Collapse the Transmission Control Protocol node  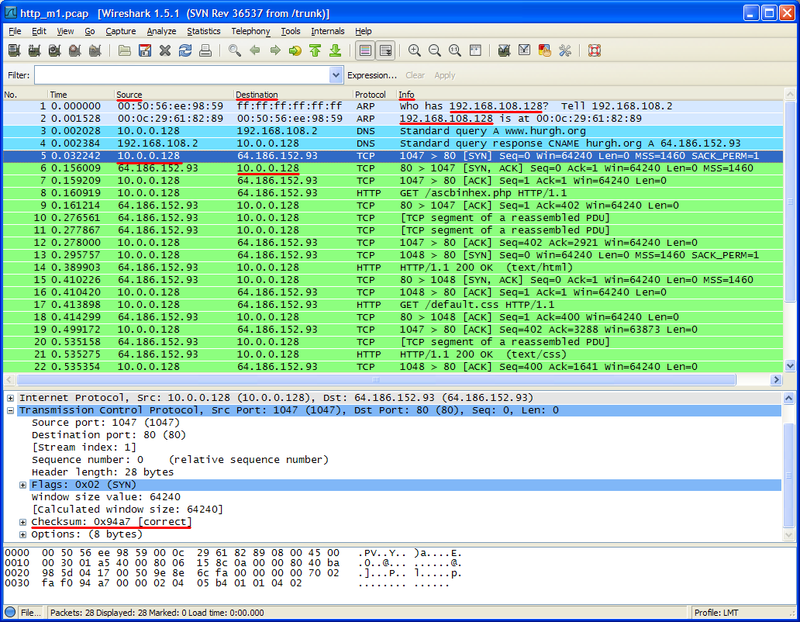10,410
